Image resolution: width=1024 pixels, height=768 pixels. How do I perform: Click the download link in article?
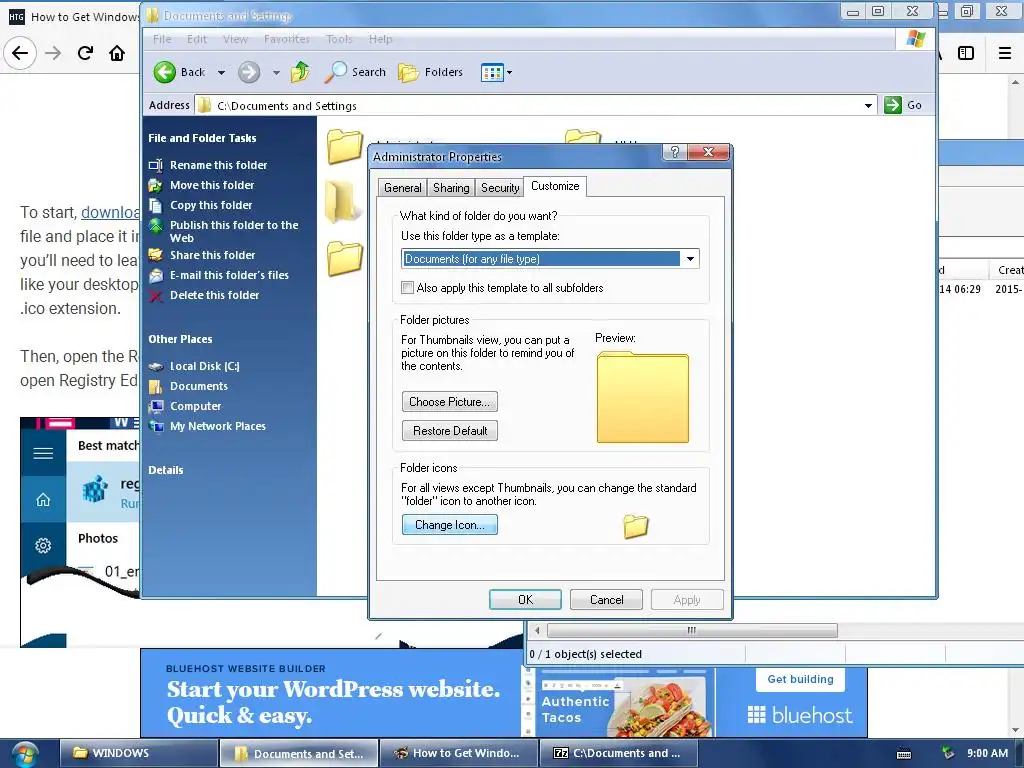[110, 212]
